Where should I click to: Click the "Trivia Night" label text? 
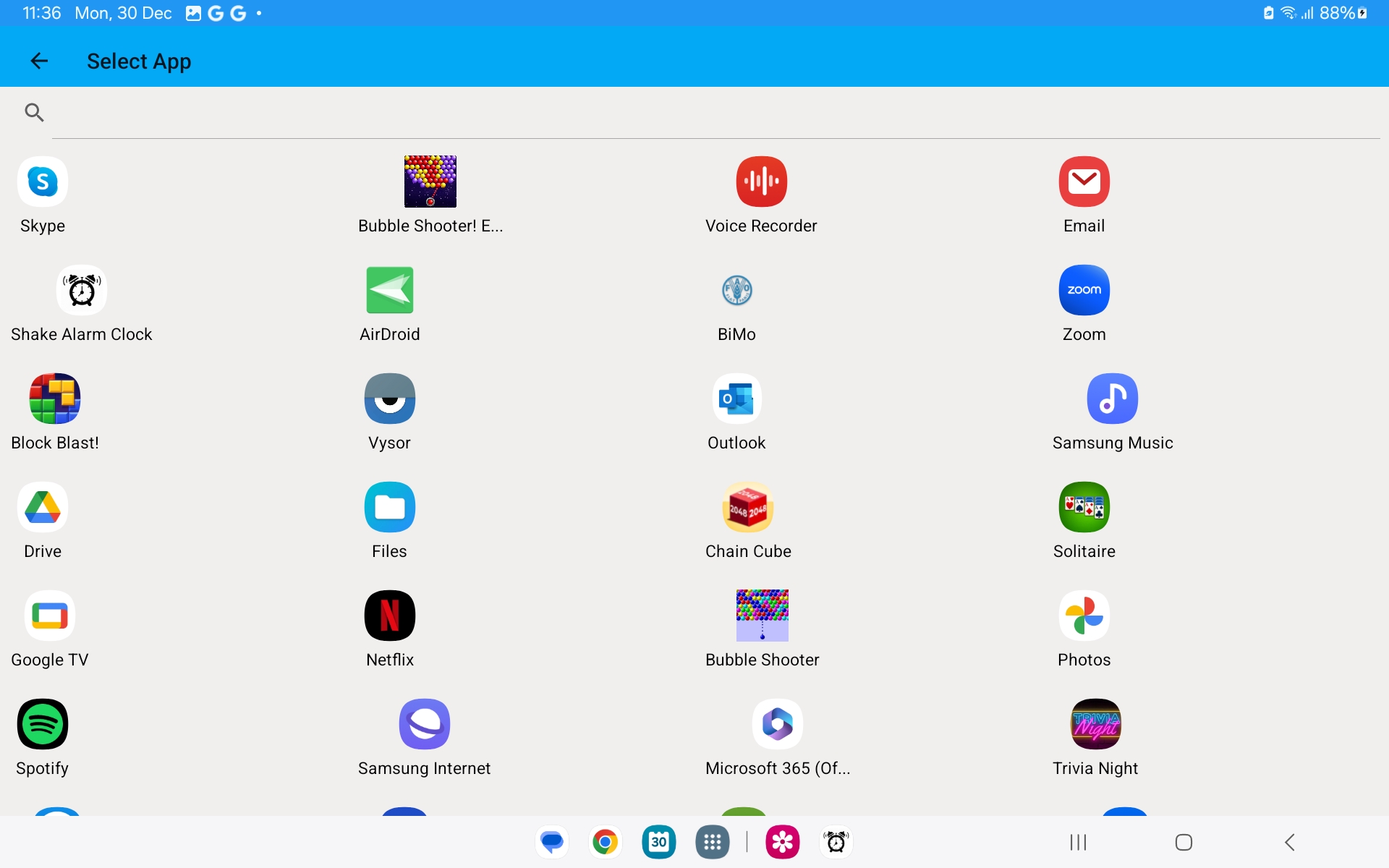pyautogui.click(x=1095, y=769)
